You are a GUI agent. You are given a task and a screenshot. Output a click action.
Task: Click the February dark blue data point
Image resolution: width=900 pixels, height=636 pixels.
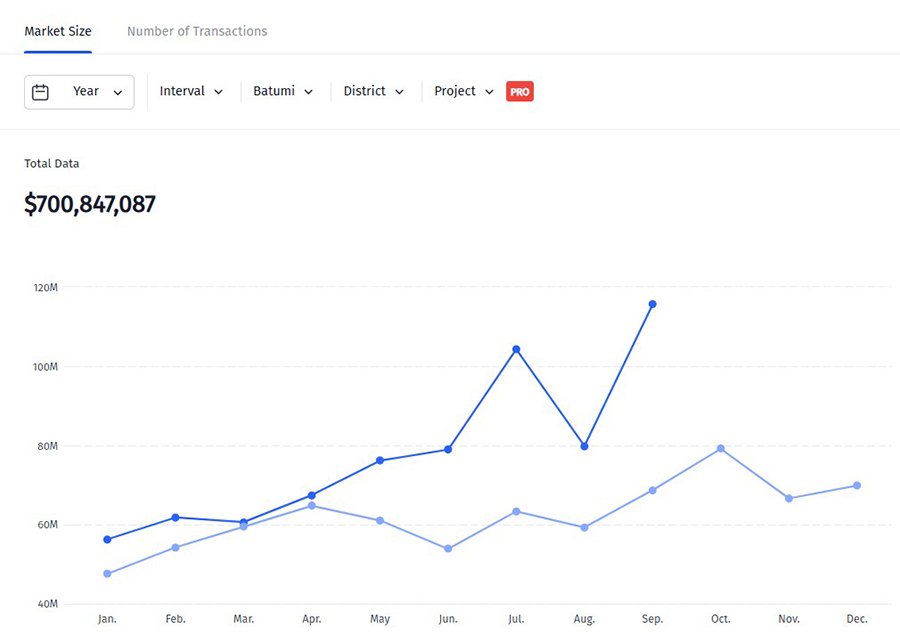point(175,517)
